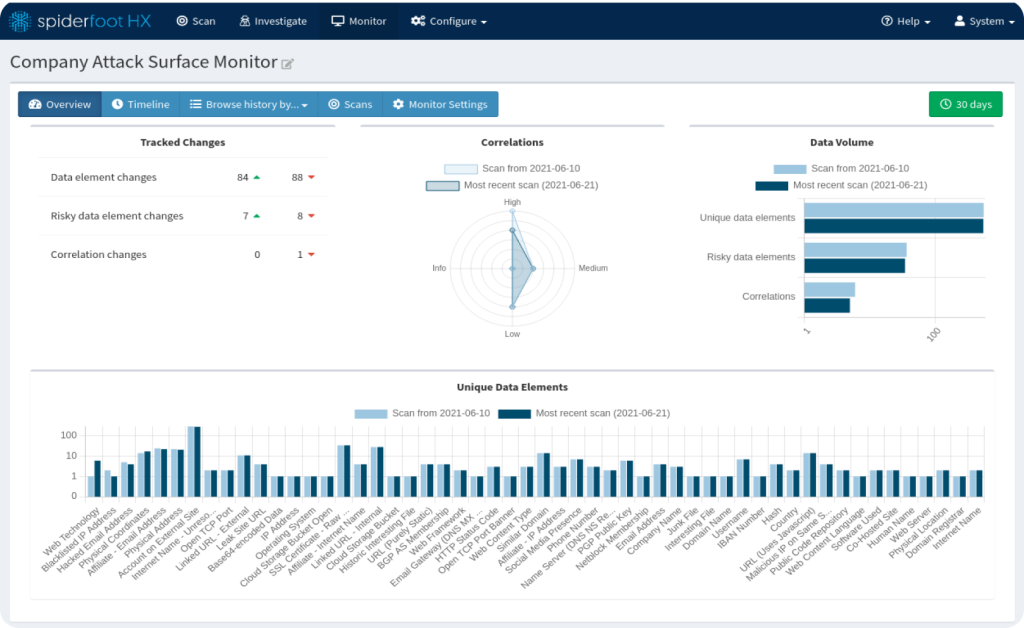Open the System dropdown caret
The height and width of the screenshot is (628, 1024).
(1000, 22)
